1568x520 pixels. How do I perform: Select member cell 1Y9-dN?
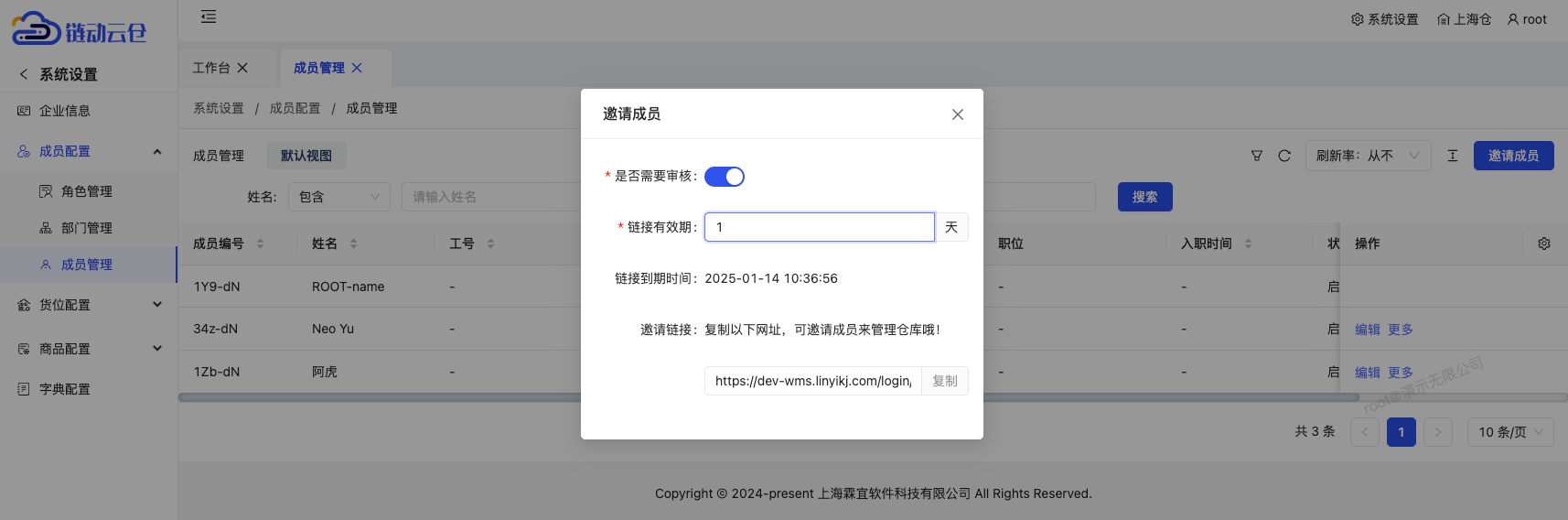pos(217,287)
